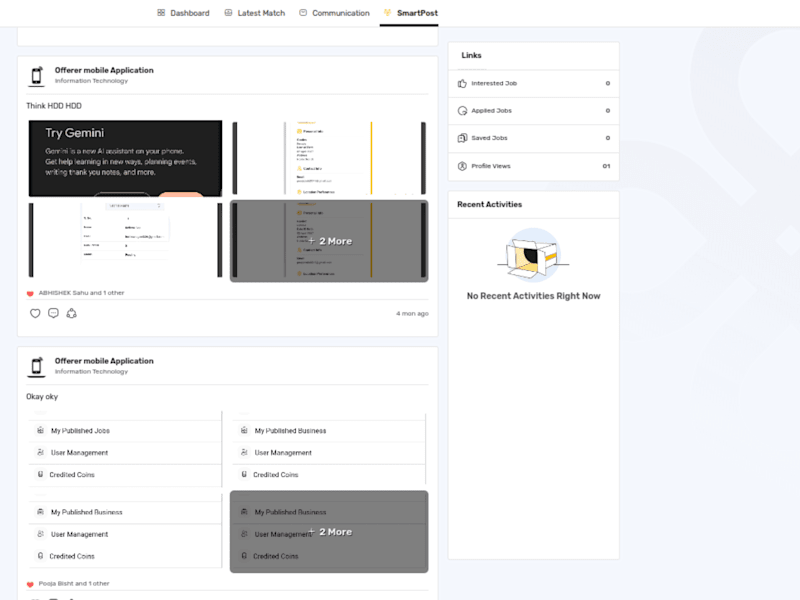Screen dimensions: 800x600
Task: Open the 'My Published Jobs' screenshot thumbnail
Action: click(126, 449)
